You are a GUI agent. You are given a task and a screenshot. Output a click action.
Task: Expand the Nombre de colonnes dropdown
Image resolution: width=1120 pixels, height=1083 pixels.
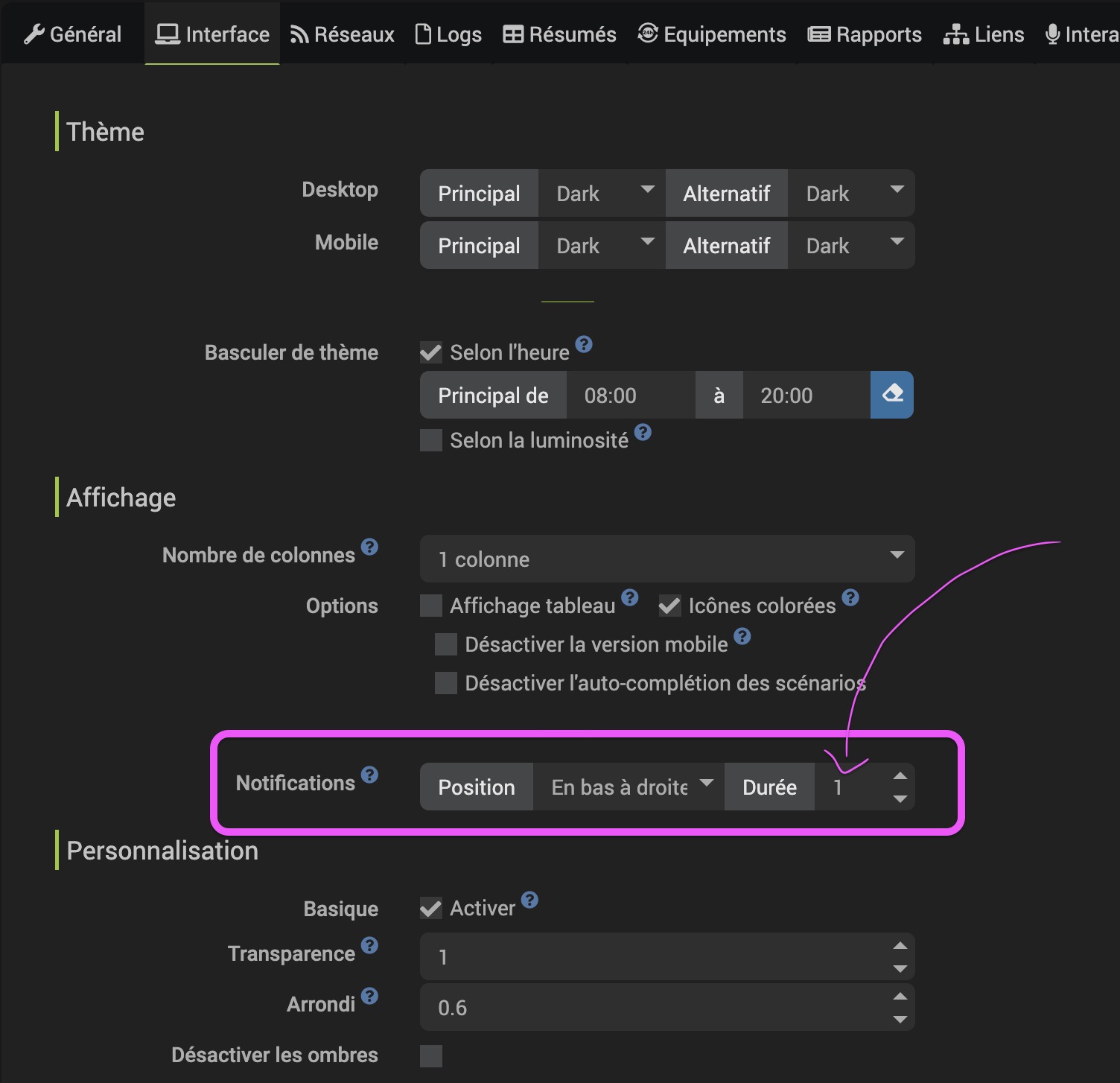point(666,559)
